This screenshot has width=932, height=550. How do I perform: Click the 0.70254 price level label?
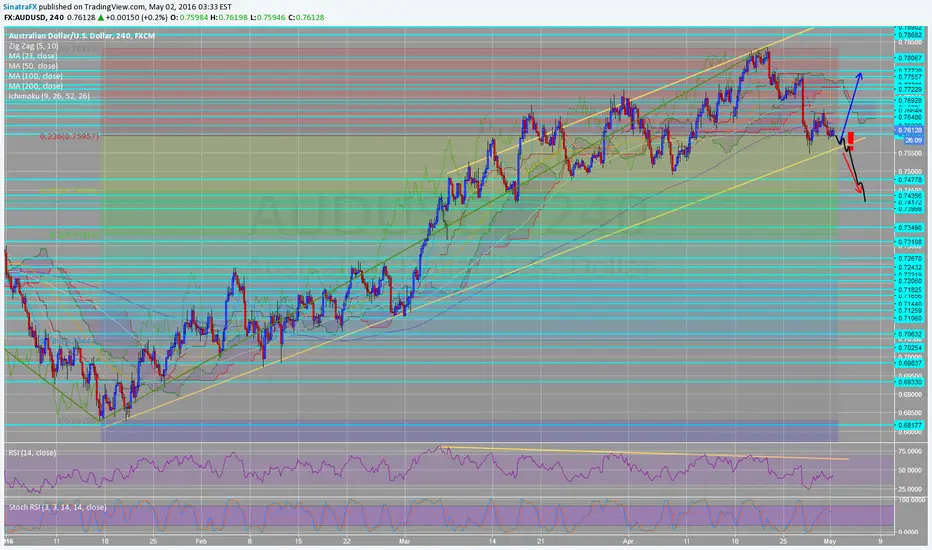tap(909, 348)
